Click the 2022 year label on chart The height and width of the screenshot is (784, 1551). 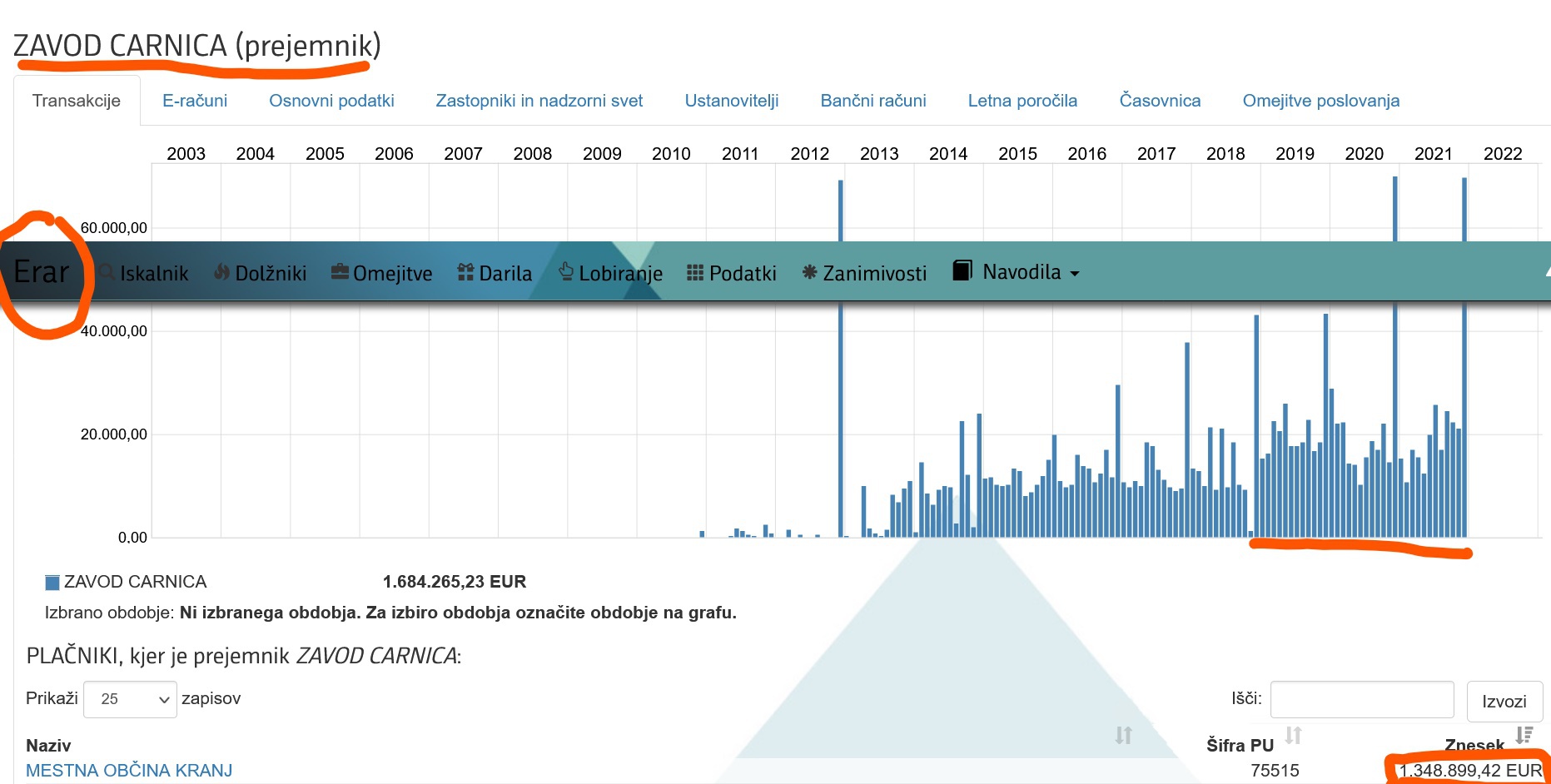[x=1503, y=154]
